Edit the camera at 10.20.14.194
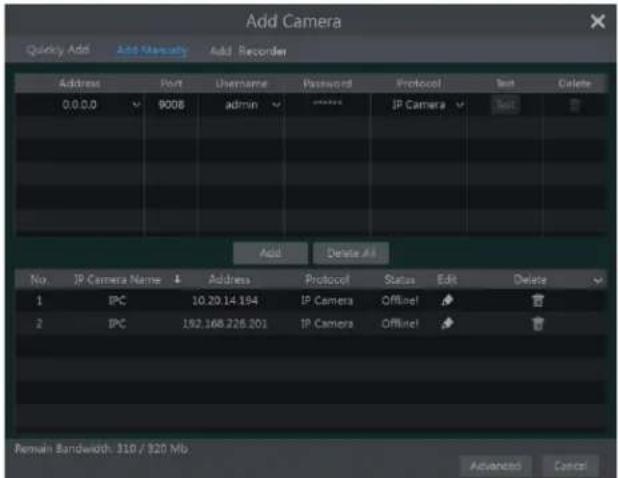 pos(447,301)
